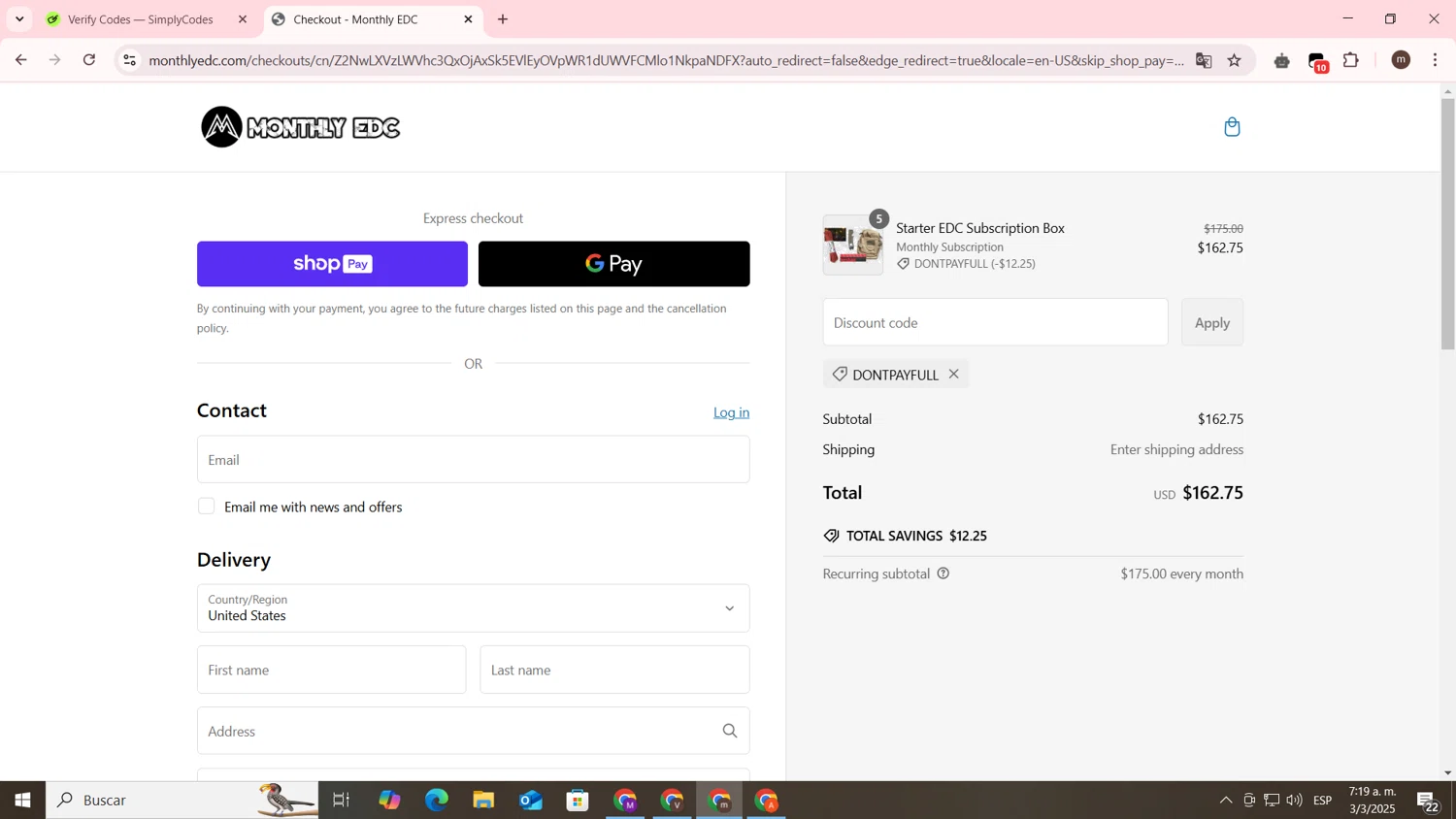Open File Explorer from the taskbar

point(483,801)
